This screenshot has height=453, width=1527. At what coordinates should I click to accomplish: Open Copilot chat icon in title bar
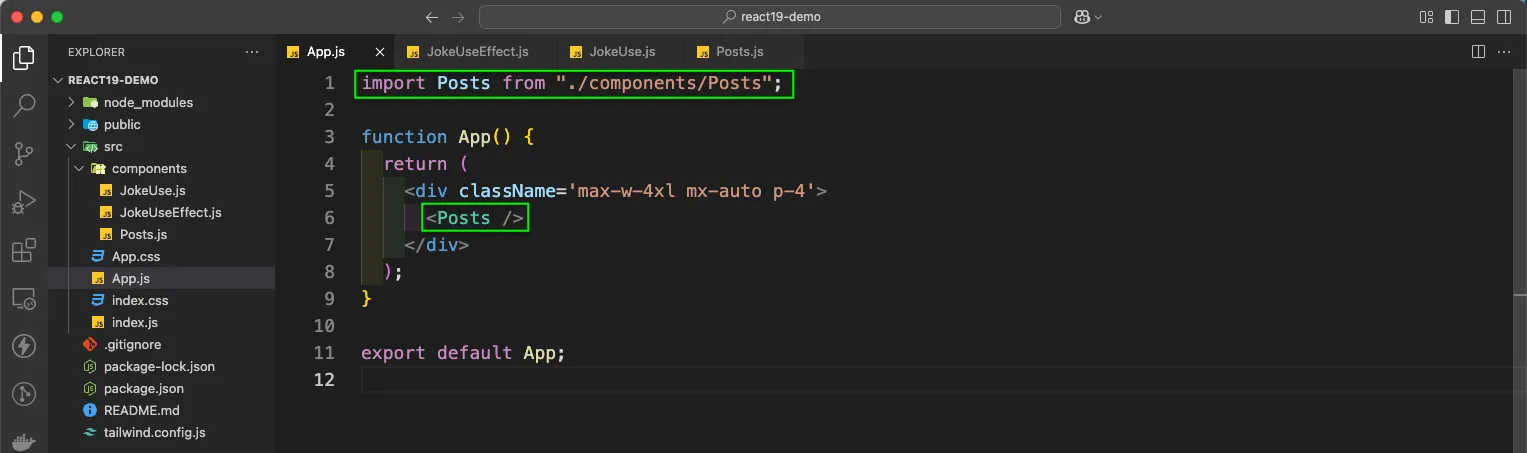tap(1081, 17)
